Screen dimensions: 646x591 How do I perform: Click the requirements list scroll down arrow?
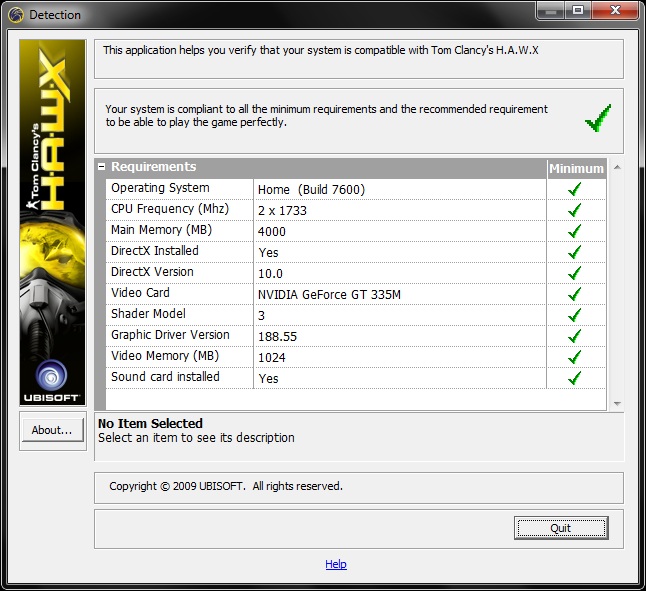(x=617, y=404)
